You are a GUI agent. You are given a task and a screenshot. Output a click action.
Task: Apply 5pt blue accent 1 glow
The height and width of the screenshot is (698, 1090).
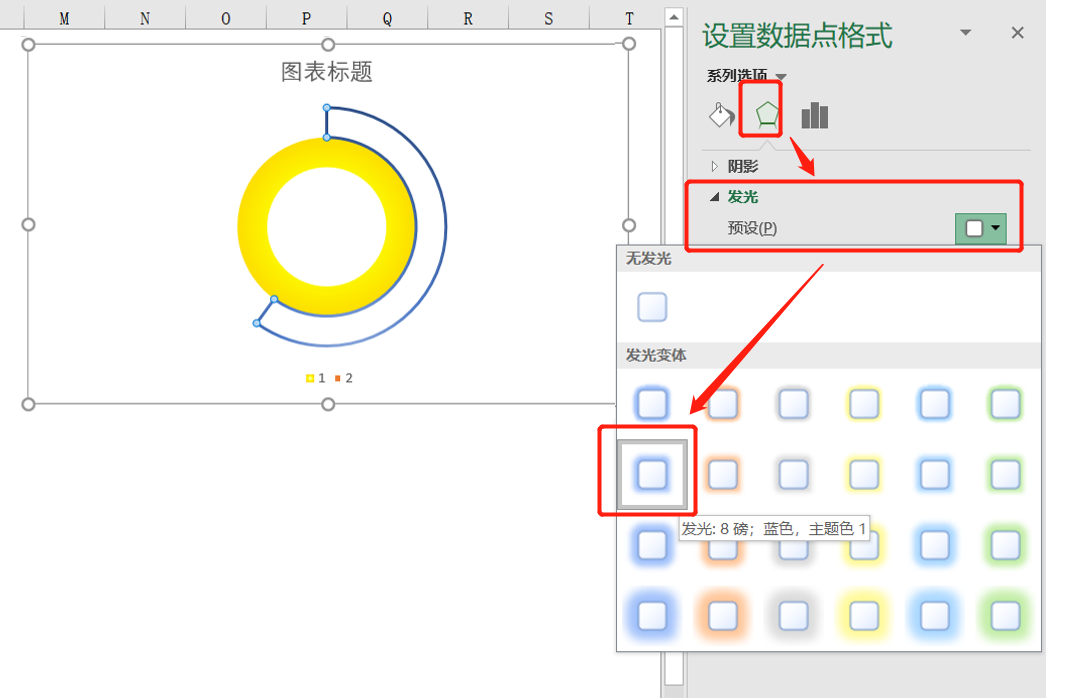coord(652,403)
